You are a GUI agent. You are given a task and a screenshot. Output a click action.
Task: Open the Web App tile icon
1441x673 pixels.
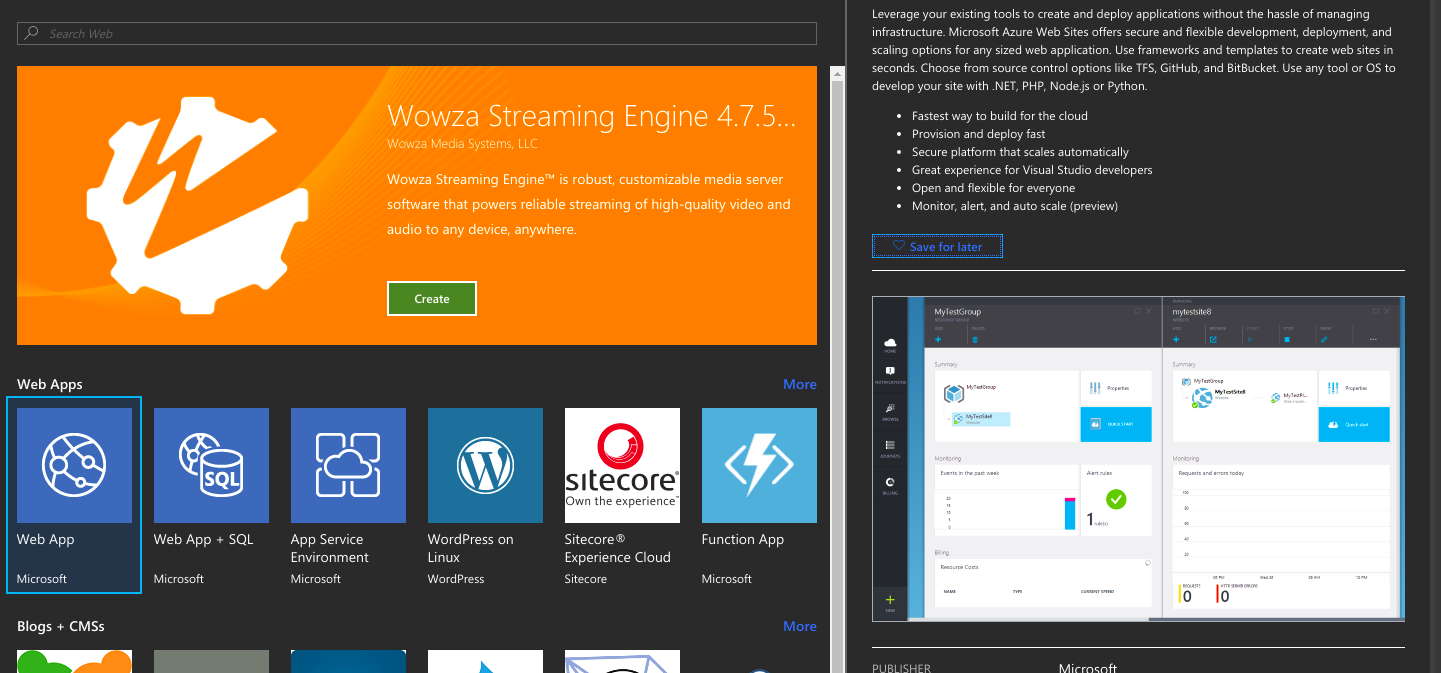point(74,465)
